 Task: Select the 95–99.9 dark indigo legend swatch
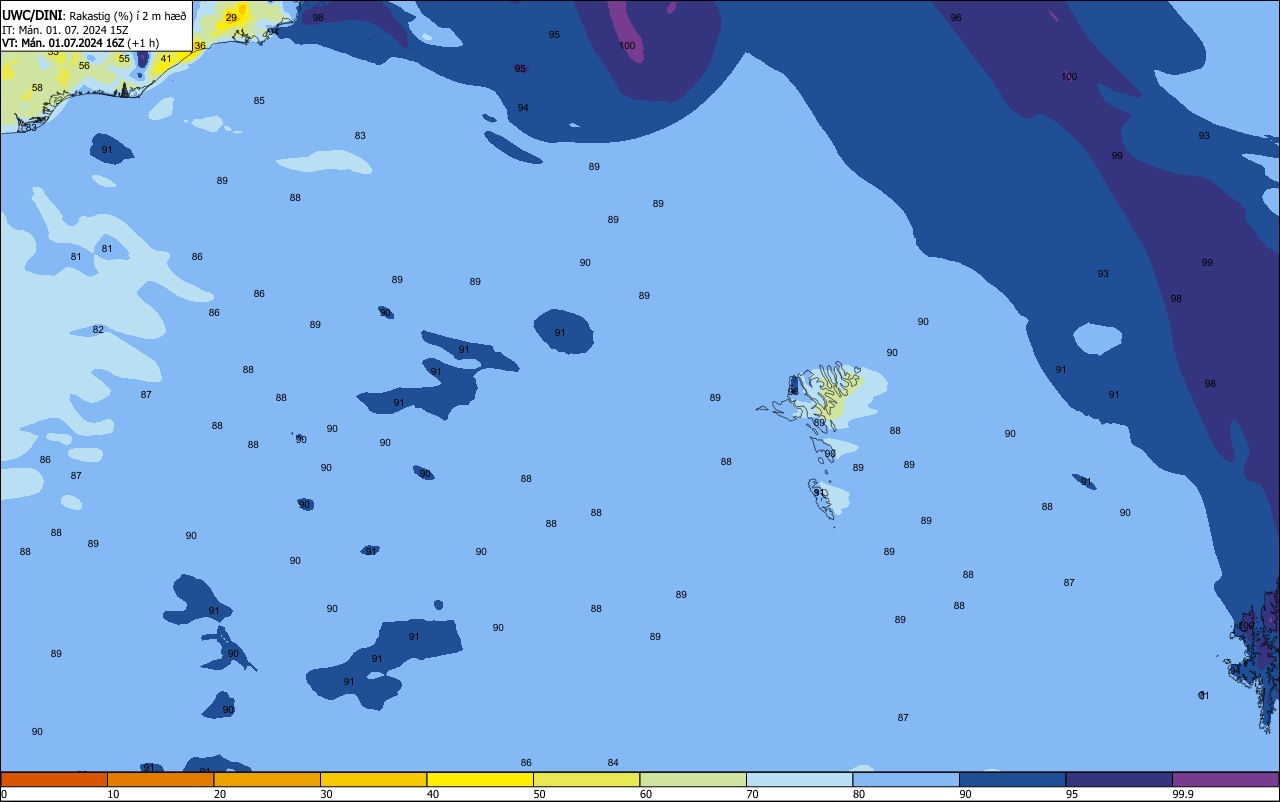[1119, 779]
